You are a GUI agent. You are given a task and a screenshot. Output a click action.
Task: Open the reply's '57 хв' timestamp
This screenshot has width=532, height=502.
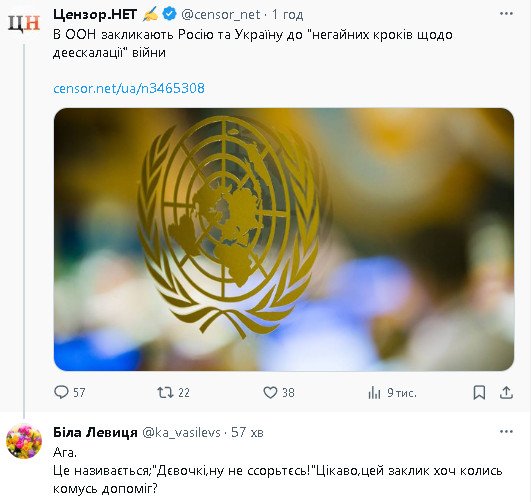pos(247,432)
